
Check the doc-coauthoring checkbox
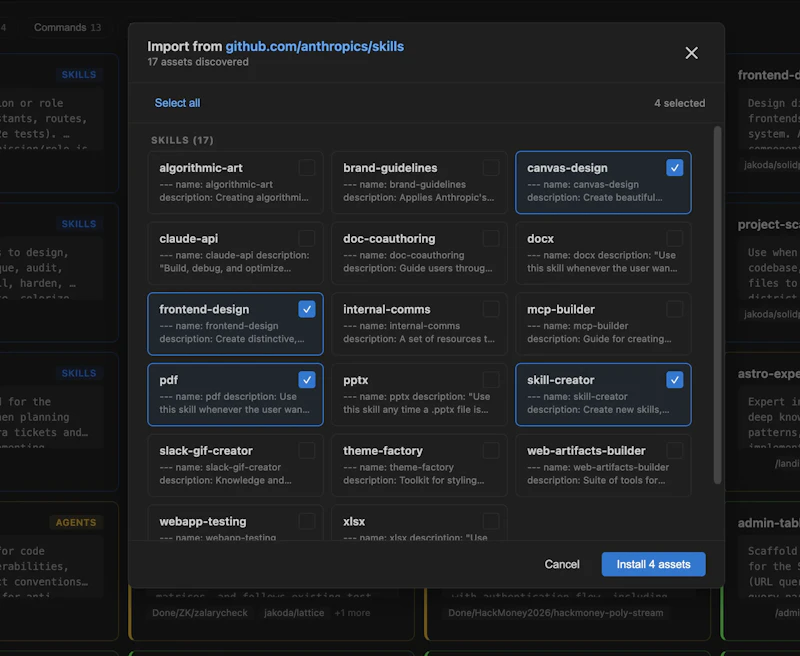point(491,238)
